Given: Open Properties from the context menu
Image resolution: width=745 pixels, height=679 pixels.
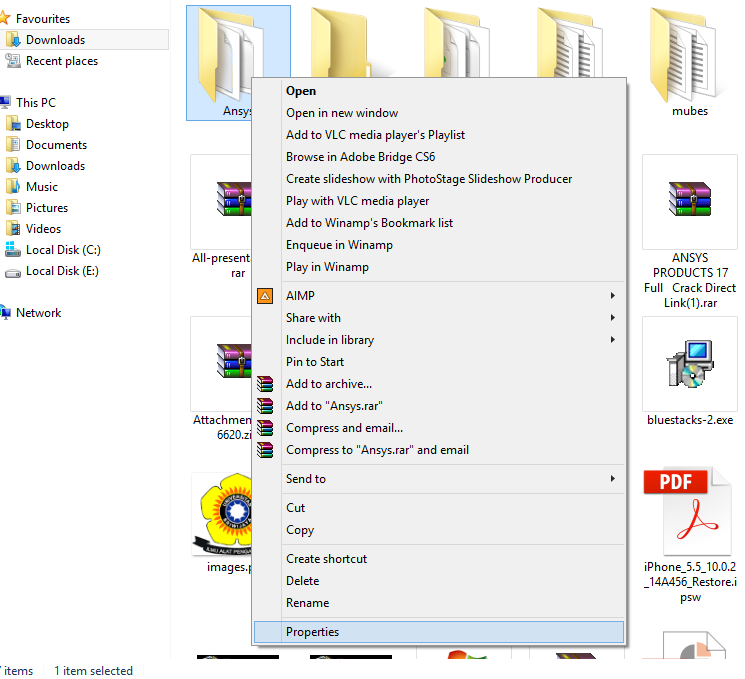Looking at the screenshot, I should click(x=439, y=632).
